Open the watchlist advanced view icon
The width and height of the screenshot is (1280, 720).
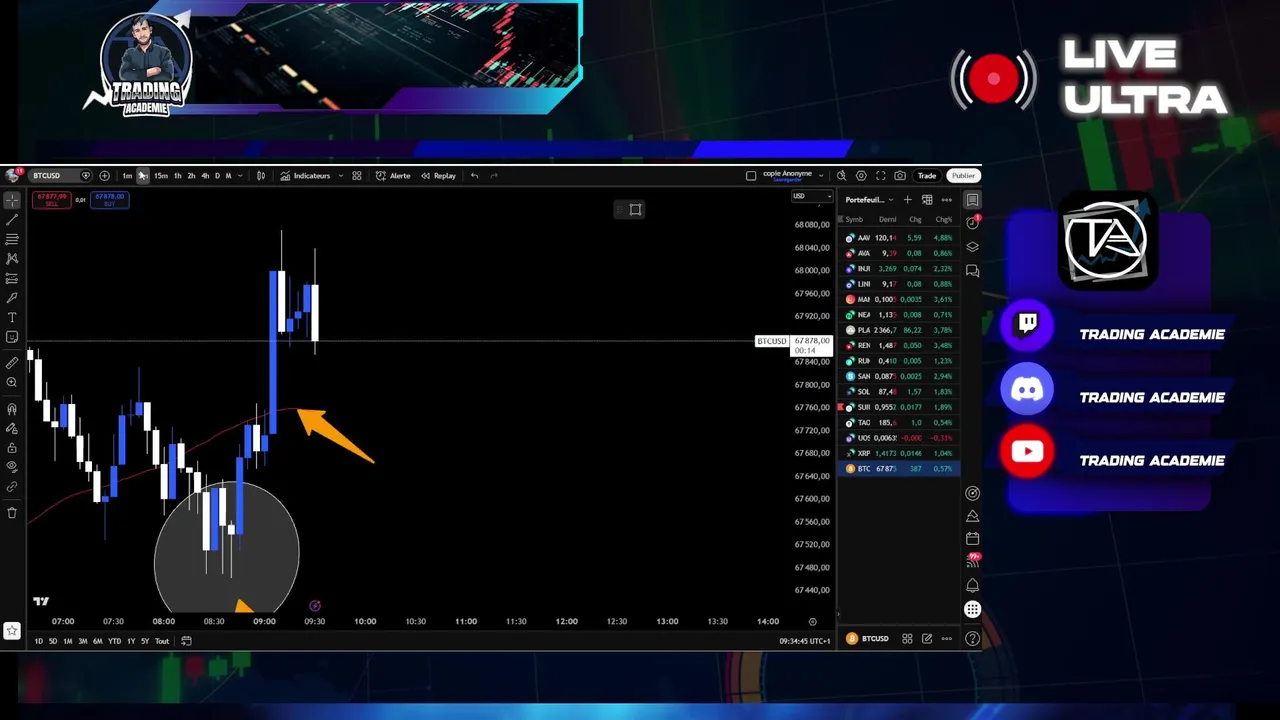pyautogui.click(x=927, y=200)
